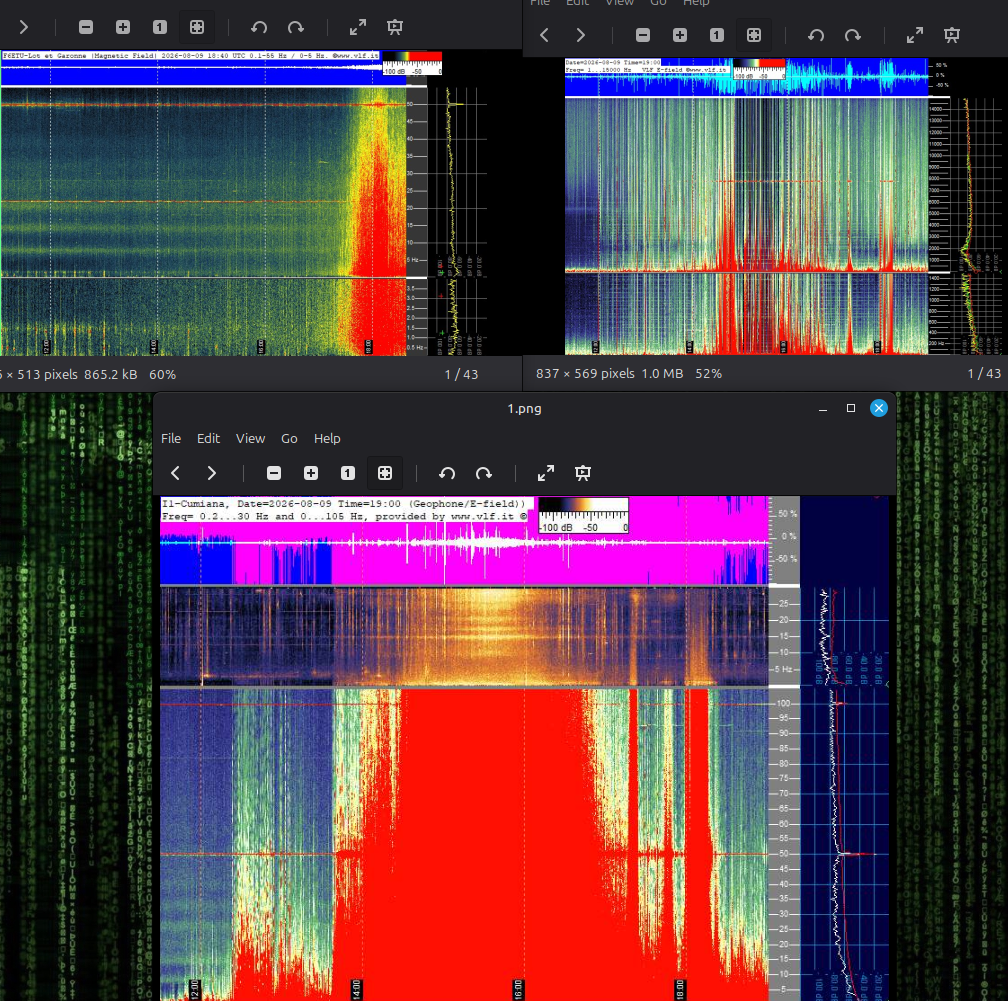The image size is (1008, 1001).
Task: Toggle best fit in F6ETU magnetic field viewer
Action: pos(197,27)
